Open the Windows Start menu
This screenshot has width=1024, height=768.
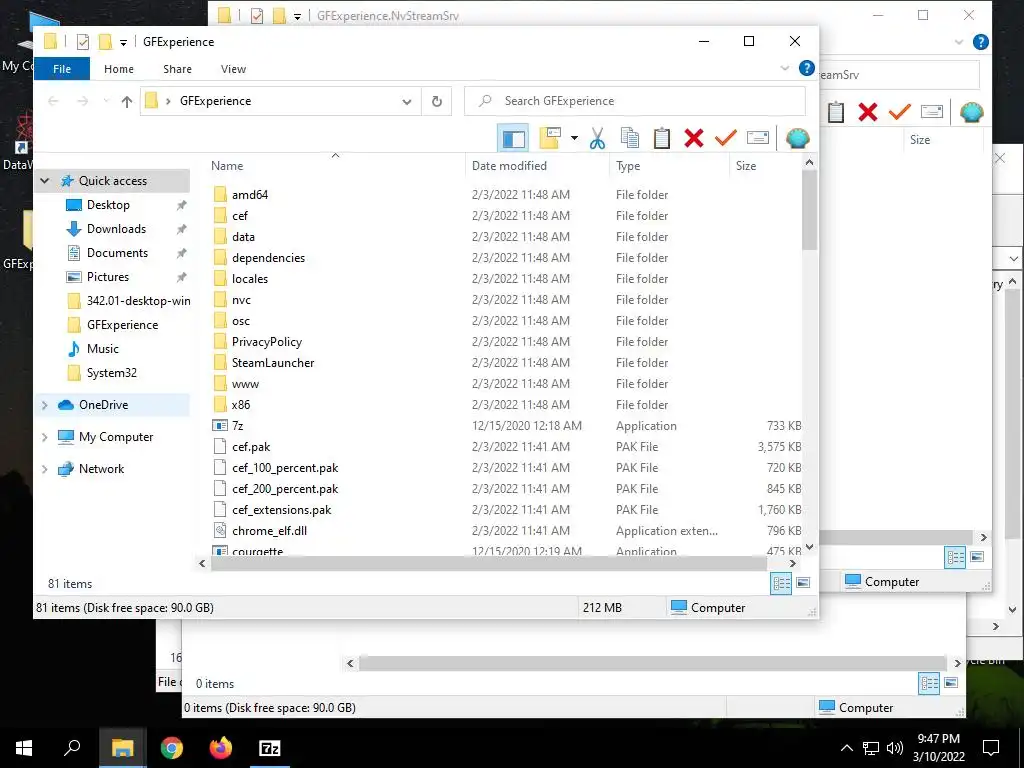[24, 748]
